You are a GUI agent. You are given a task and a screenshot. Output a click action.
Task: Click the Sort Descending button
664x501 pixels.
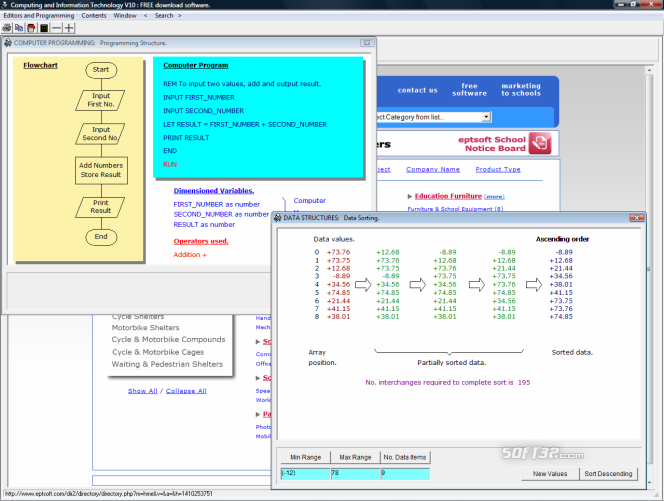click(607, 473)
